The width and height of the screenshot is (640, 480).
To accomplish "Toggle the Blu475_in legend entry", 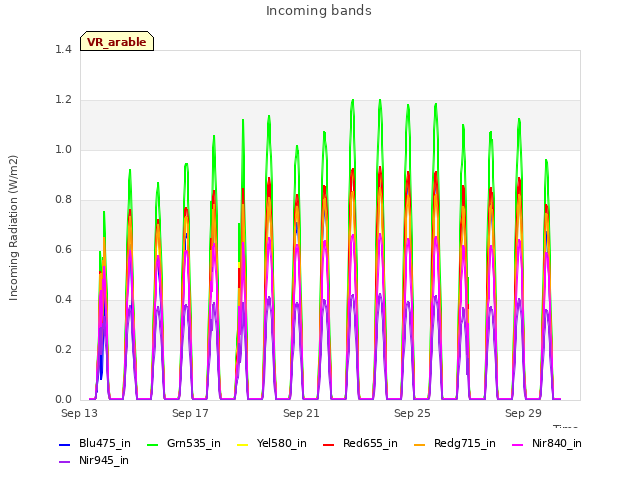I will pos(95,444).
